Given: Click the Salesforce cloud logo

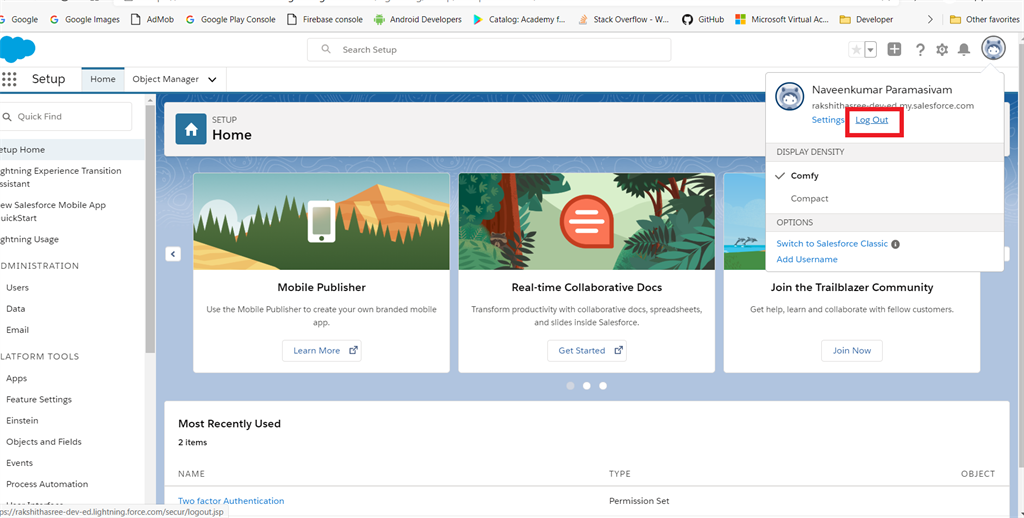Looking at the screenshot, I should click(x=17, y=49).
